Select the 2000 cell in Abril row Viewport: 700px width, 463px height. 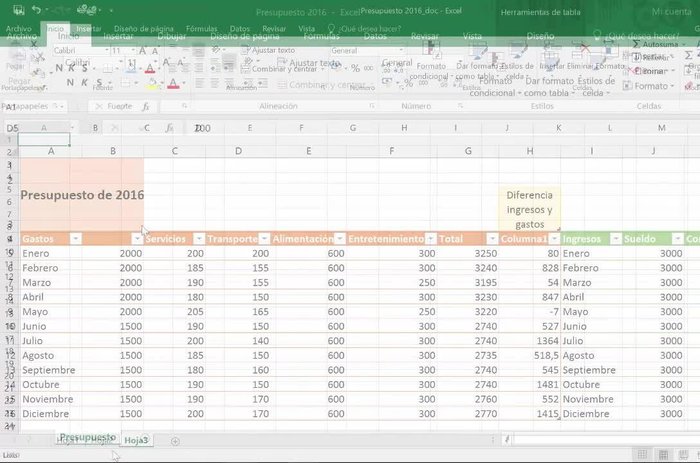click(113, 297)
